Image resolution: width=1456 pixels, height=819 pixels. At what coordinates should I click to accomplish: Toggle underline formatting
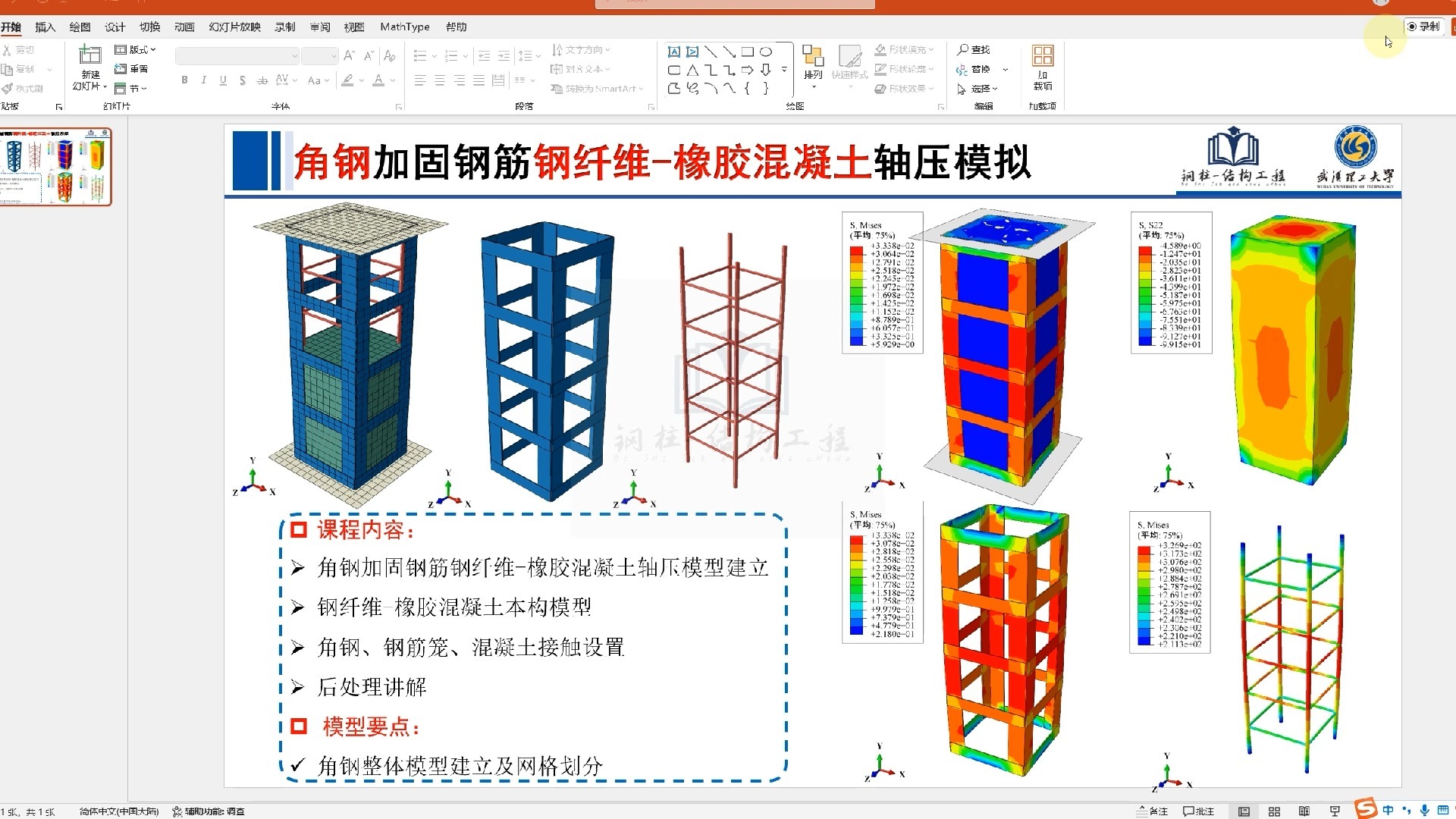(221, 79)
